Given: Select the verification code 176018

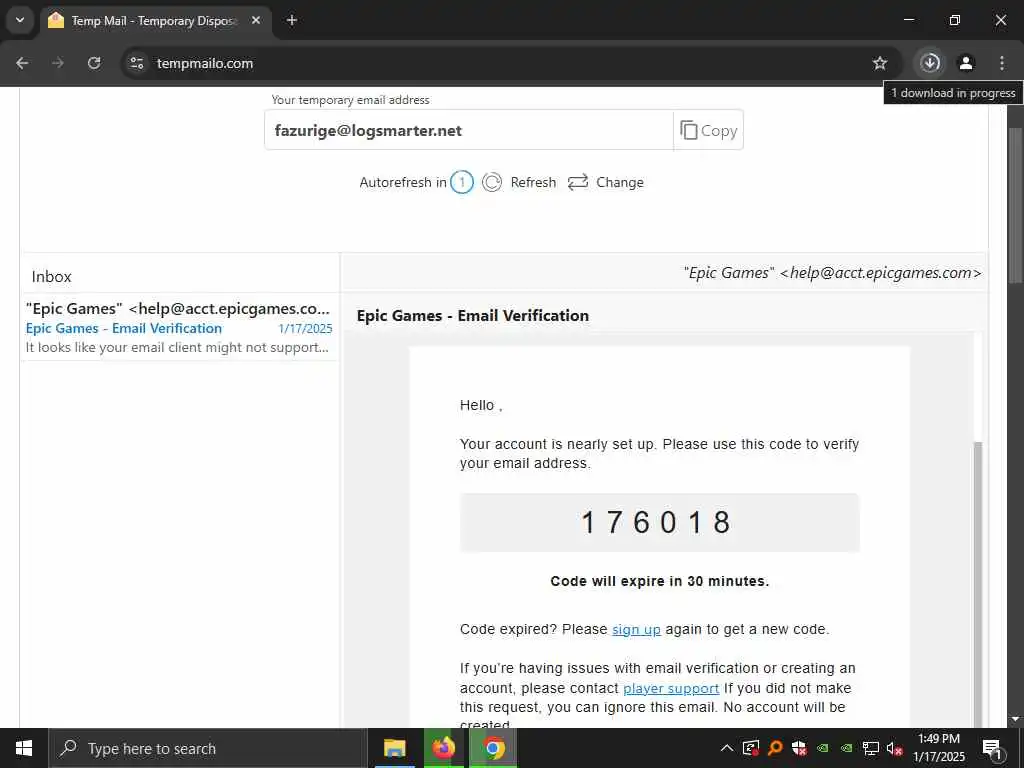Looking at the screenshot, I should (656, 522).
